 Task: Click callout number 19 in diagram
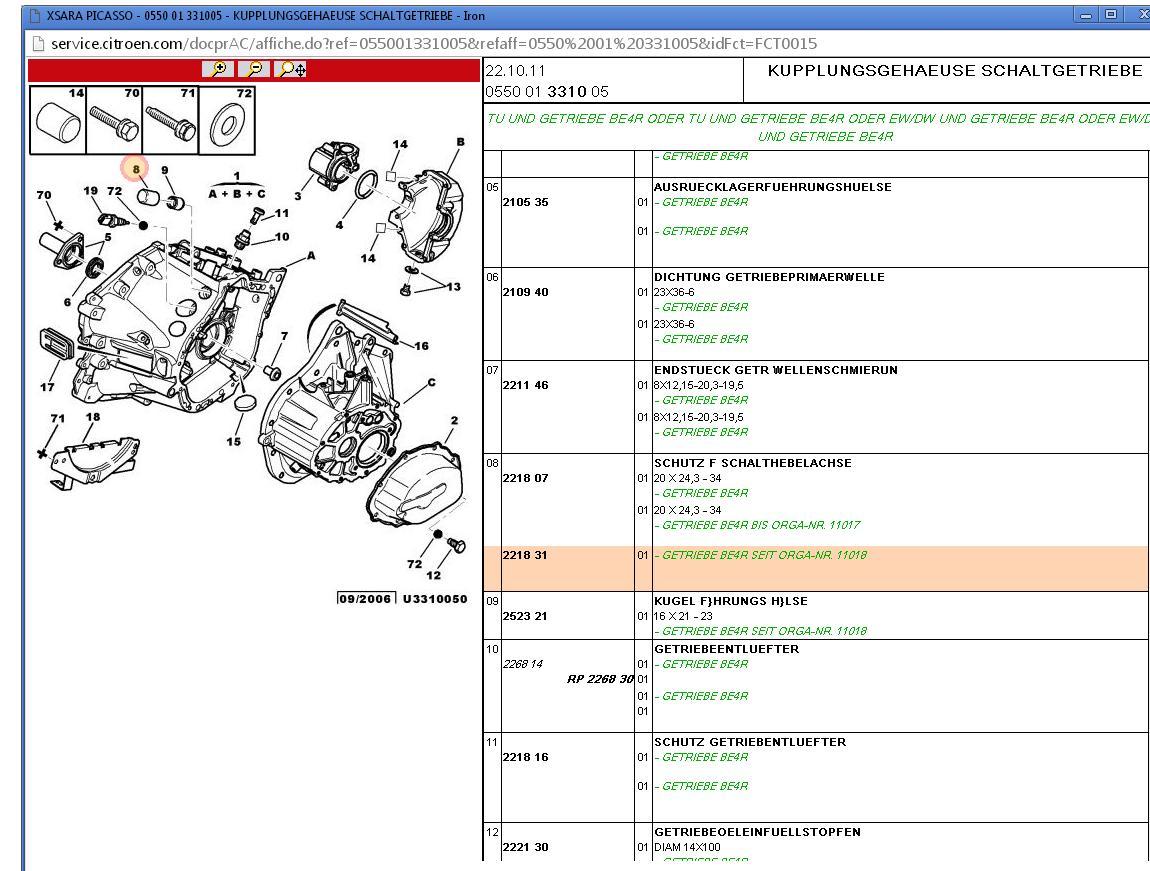(90, 191)
